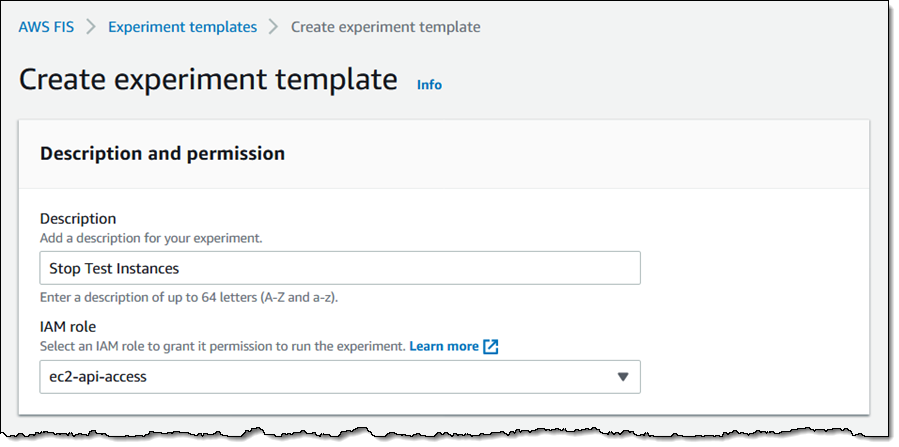Click the 'Stop Test Instances' text in field

[115, 268]
